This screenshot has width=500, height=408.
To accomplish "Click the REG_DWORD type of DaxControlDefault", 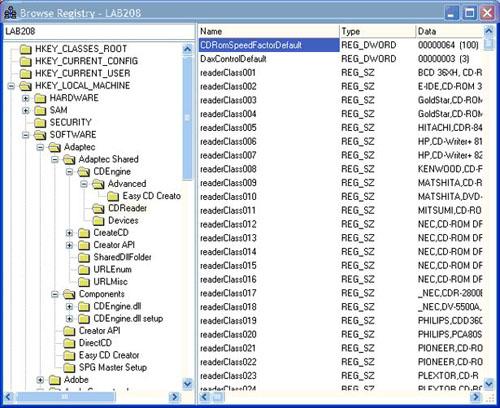I will click(x=369, y=59).
